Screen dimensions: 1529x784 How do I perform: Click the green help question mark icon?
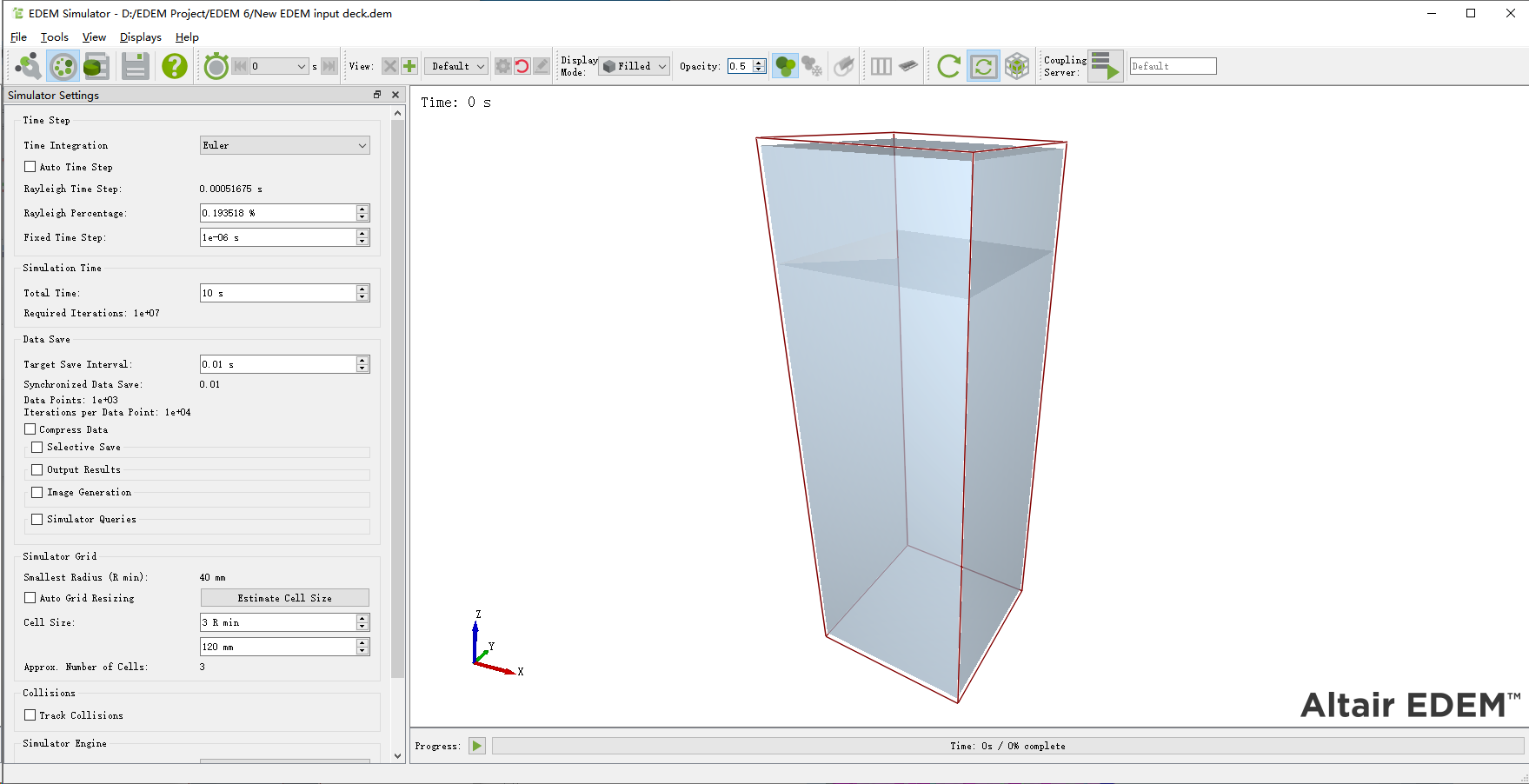[175, 66]
